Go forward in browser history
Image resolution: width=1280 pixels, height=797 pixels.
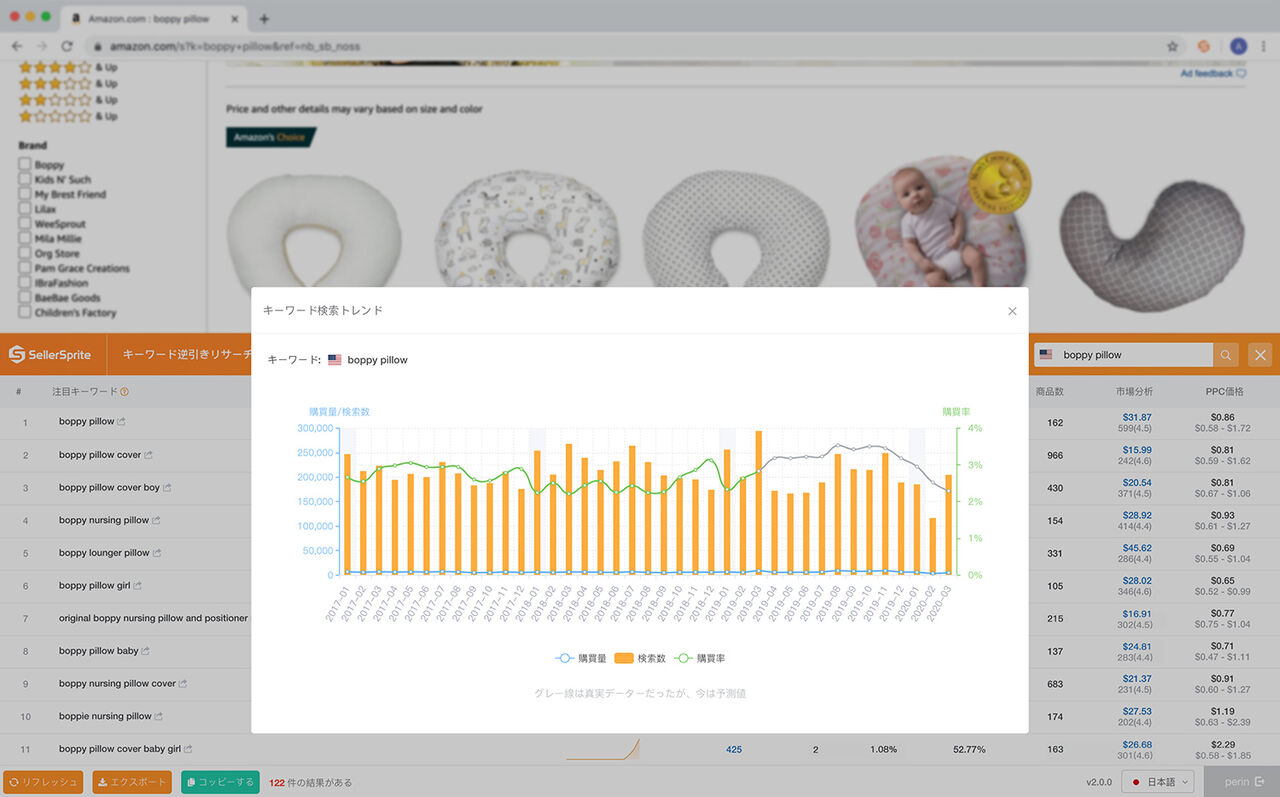42,46
